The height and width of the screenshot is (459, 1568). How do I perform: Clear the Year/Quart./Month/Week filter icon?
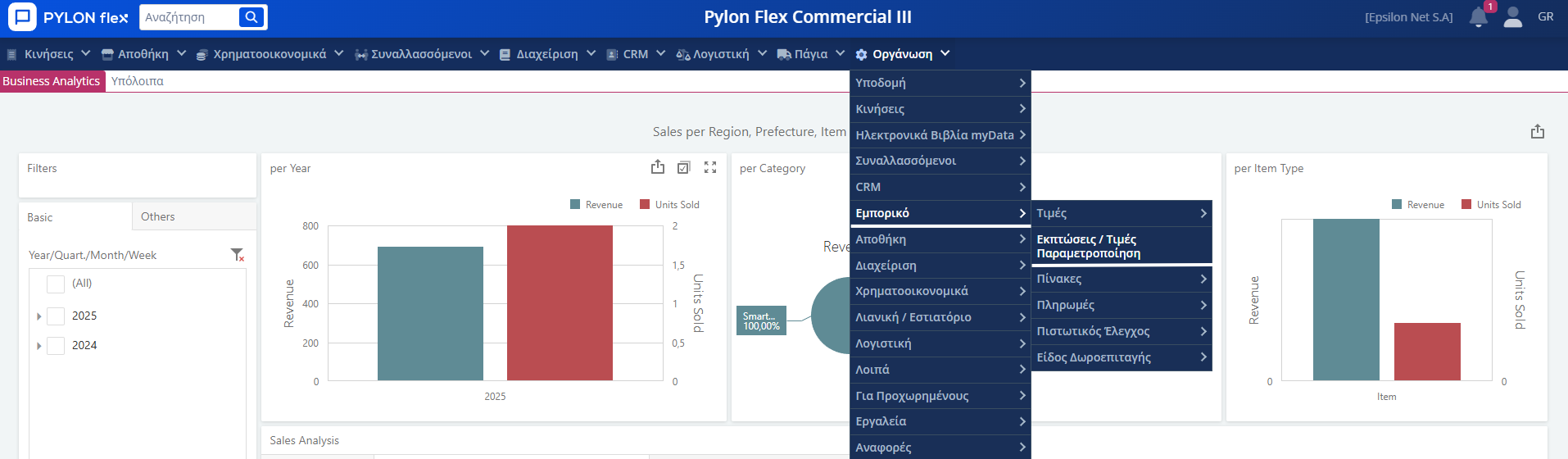coord(238,255)
